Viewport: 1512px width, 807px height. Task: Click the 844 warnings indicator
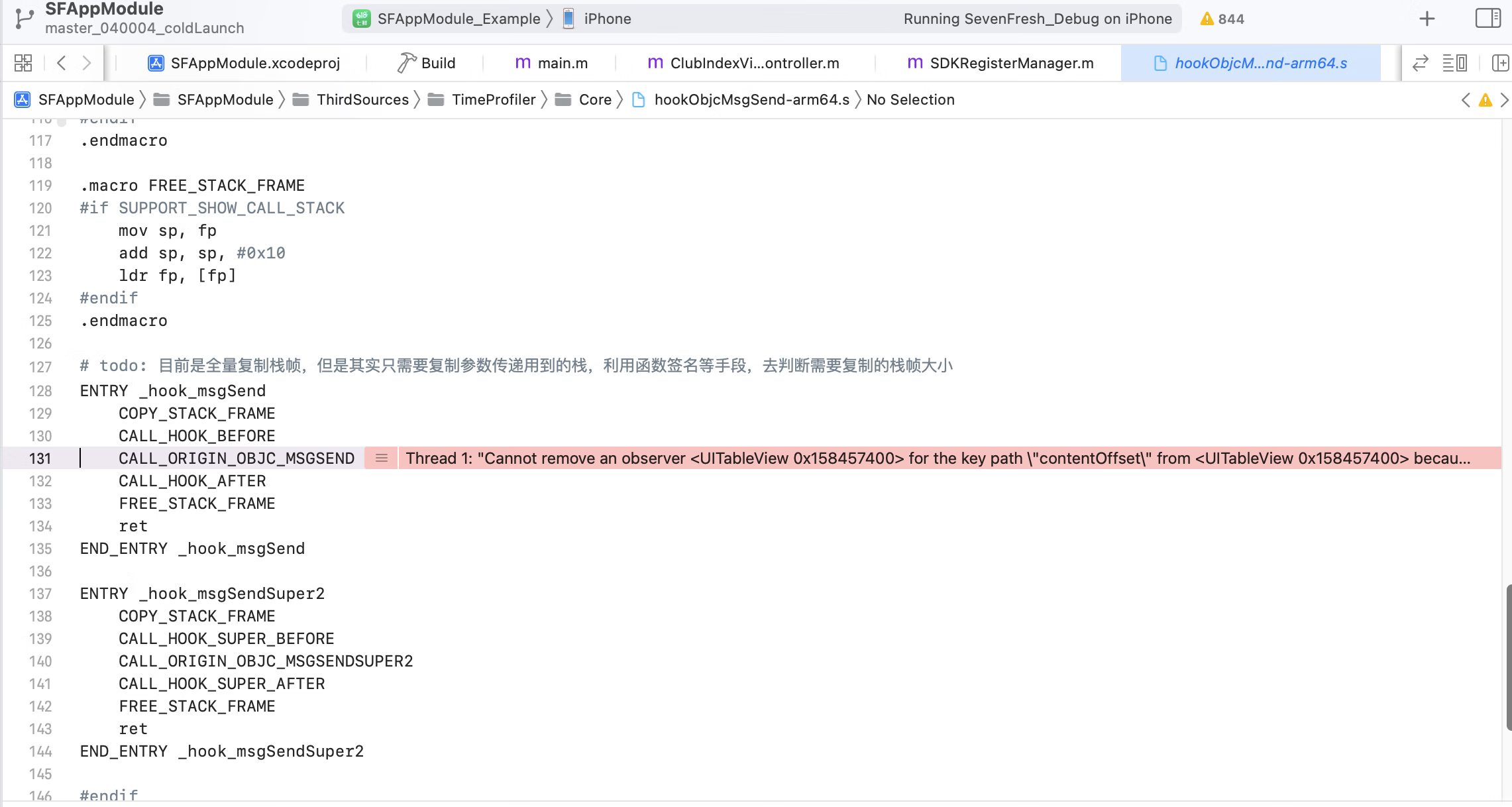pos(1222,19)
